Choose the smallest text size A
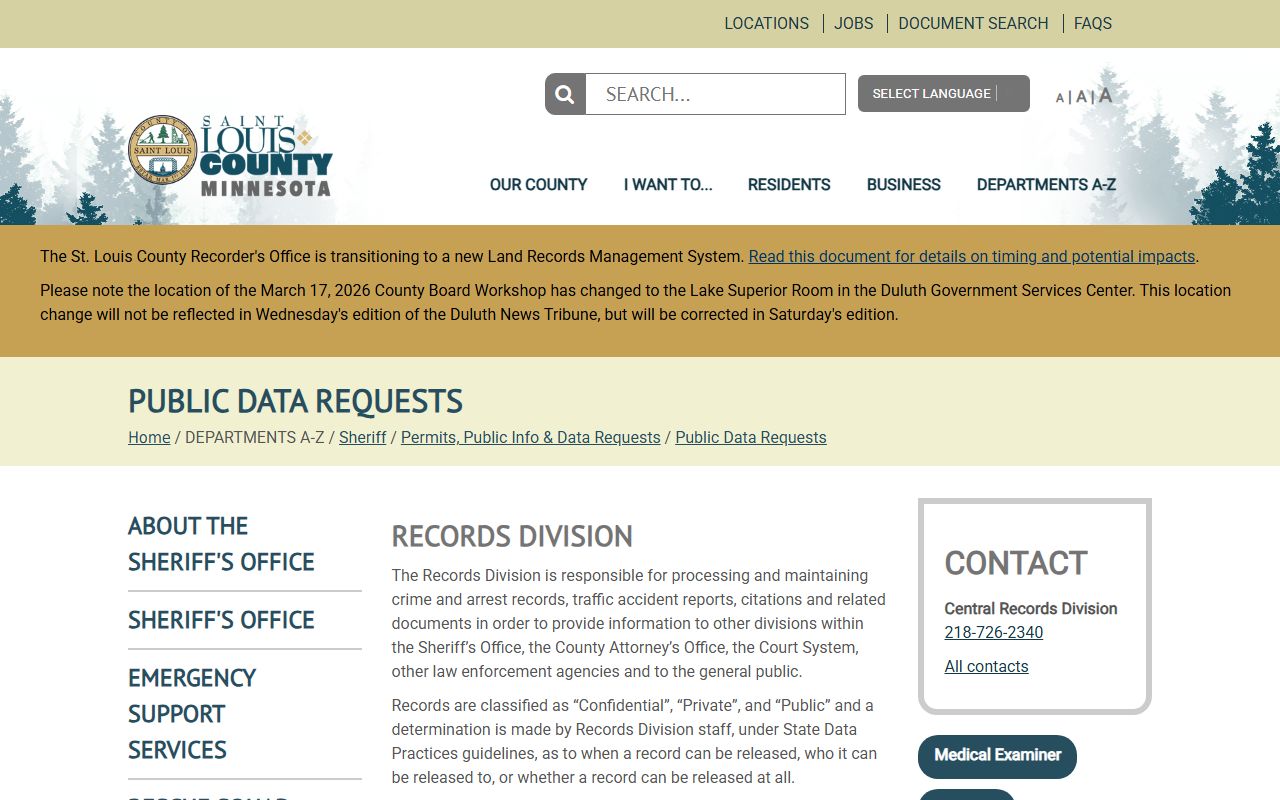 1060,97
